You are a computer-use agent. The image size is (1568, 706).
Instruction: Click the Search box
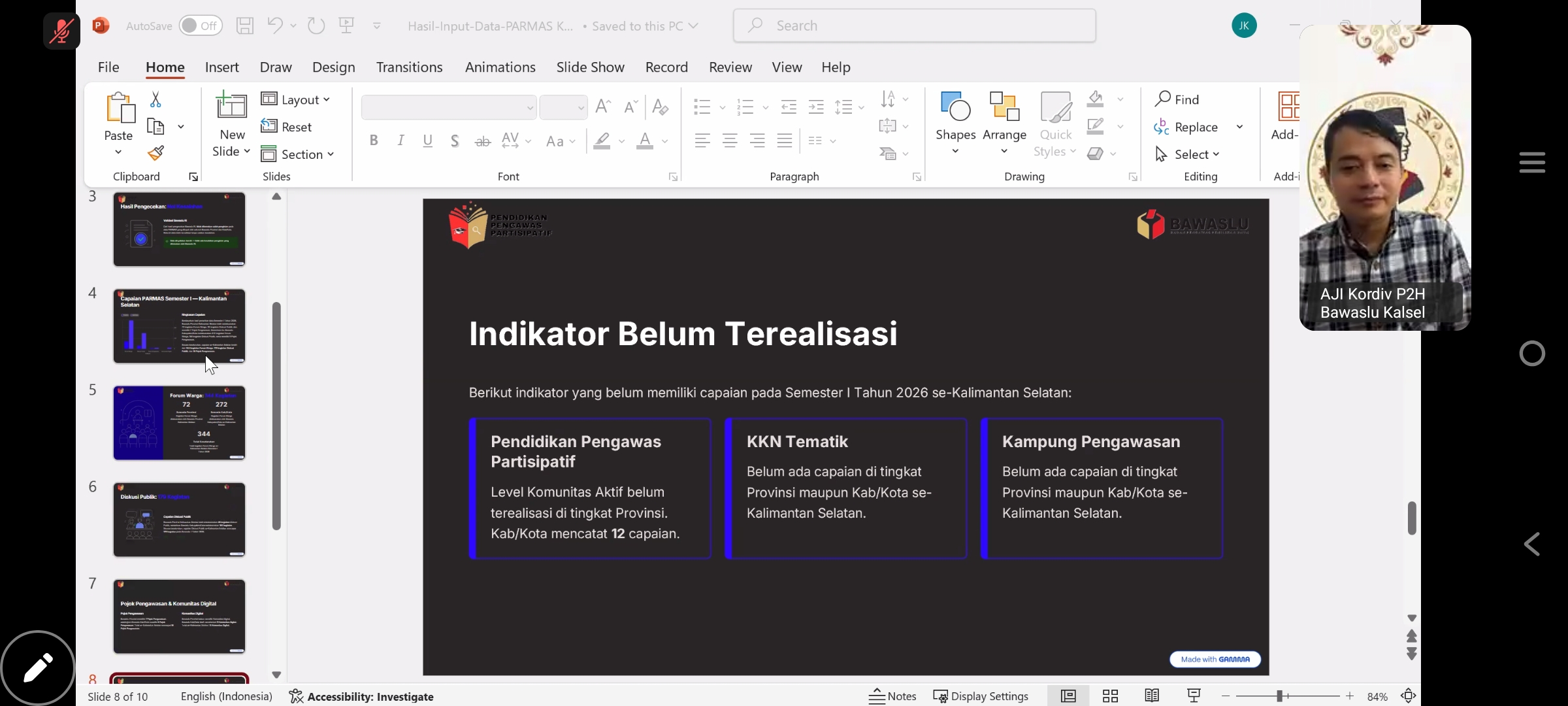(914, 25)
